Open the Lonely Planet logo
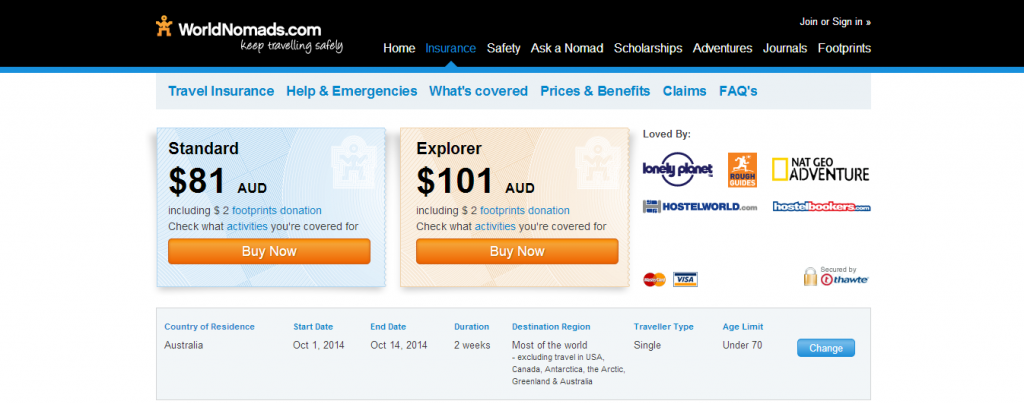1024x404 pixels. pyautogui.click(x=677, y=170)
